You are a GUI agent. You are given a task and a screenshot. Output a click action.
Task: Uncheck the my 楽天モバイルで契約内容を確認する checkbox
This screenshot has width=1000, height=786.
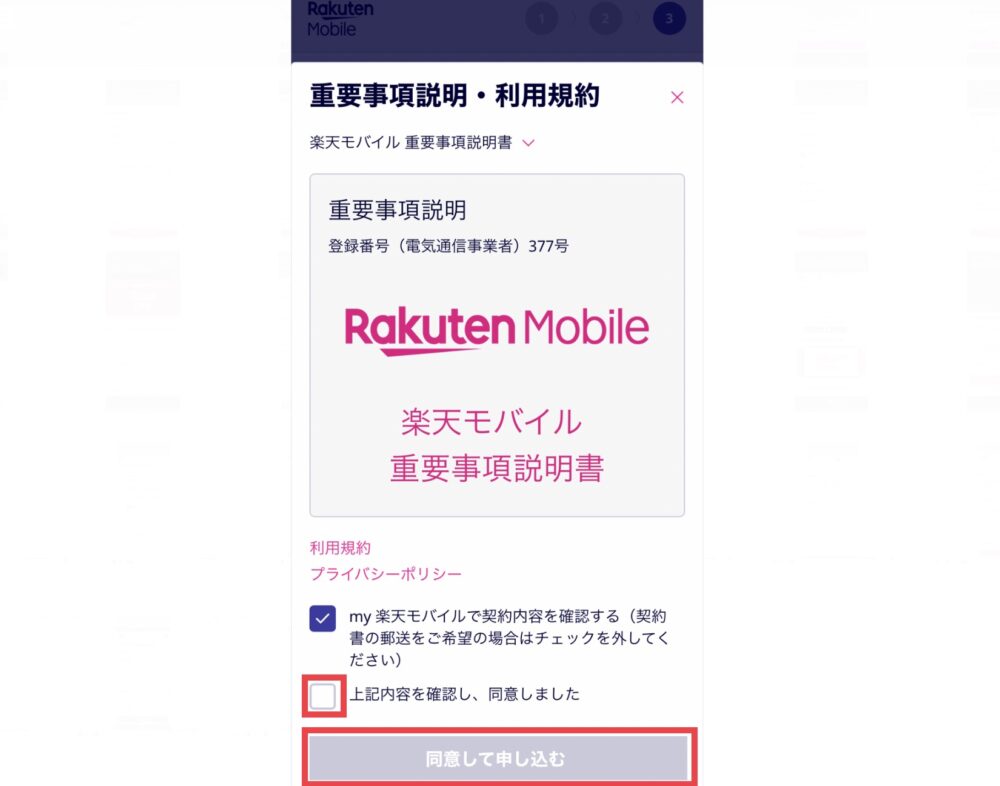[323, 618]
